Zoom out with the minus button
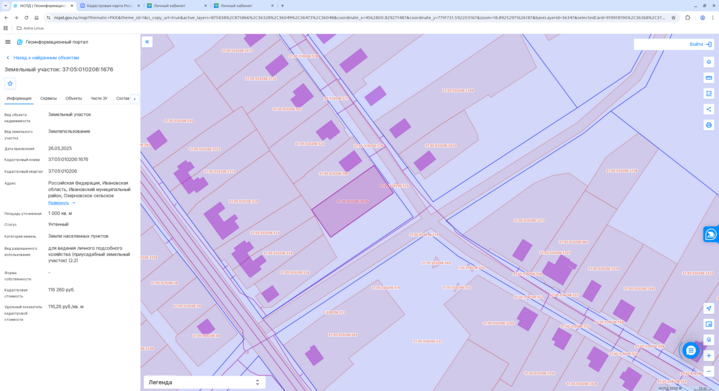This screenshot has height=391, width=719. coord(708,371)
